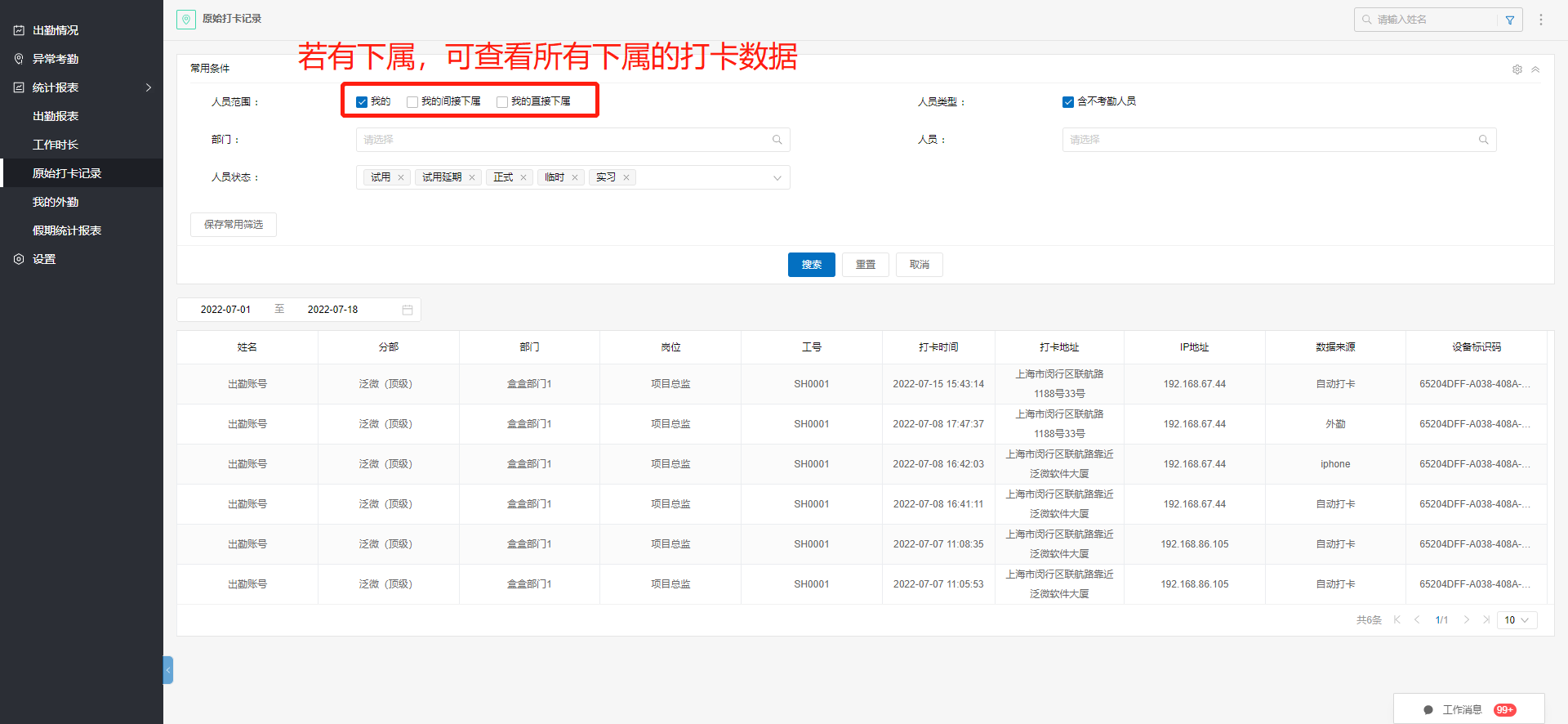Click the 99+ message badge
The height and width of the screenshot is (724, 1568).
tap(1505, 710)
